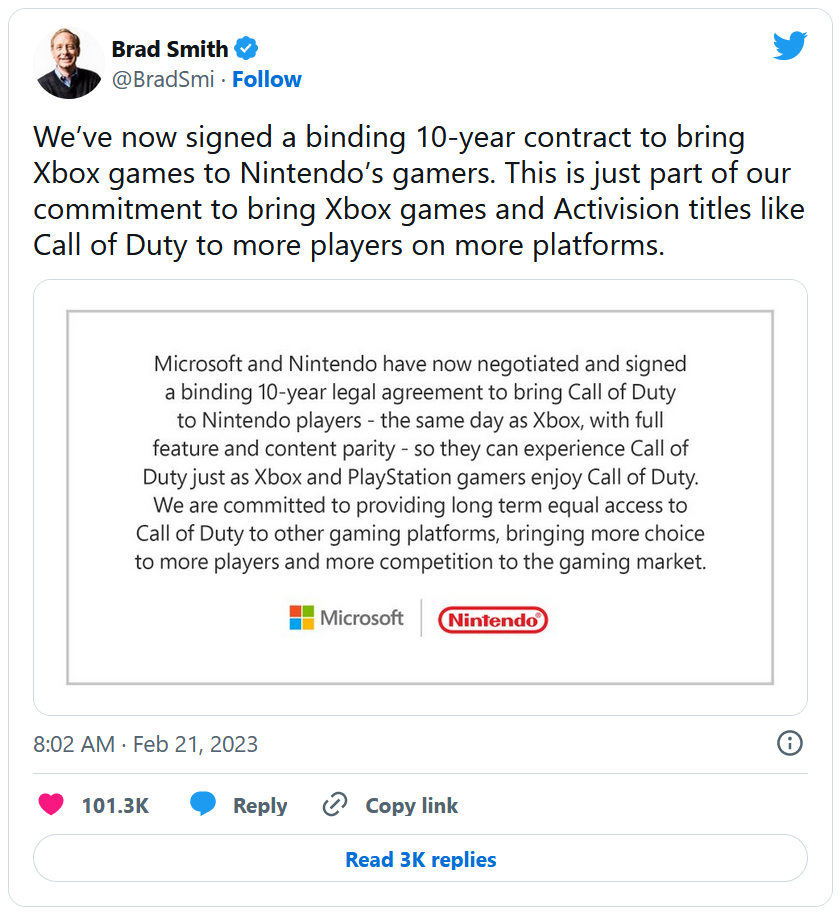Open Brad Smith's profile photo
This screenshot has width=840, height=917.
pos(69,63)
